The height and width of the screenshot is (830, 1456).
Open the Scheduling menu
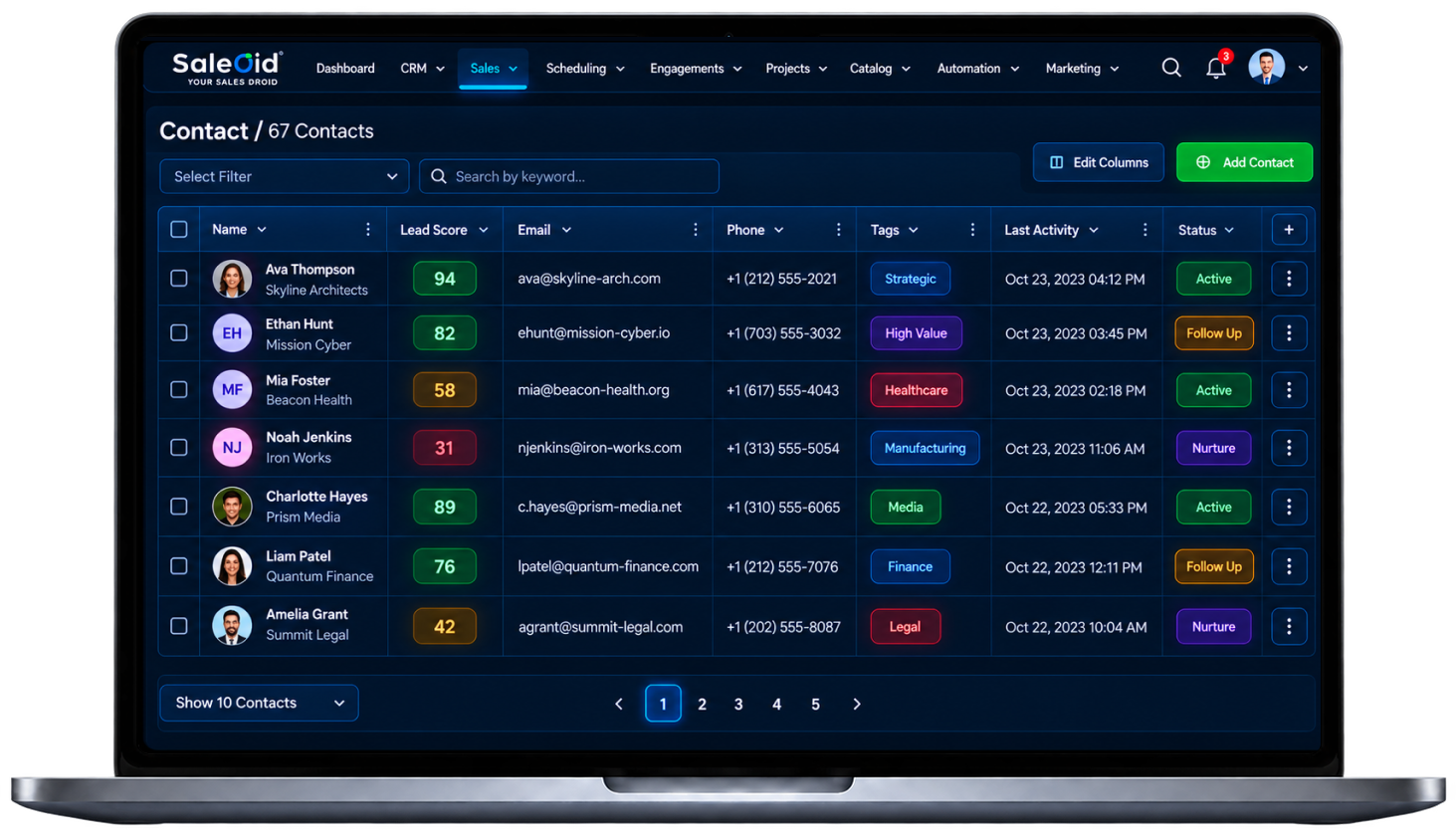[x=585, y=69]
